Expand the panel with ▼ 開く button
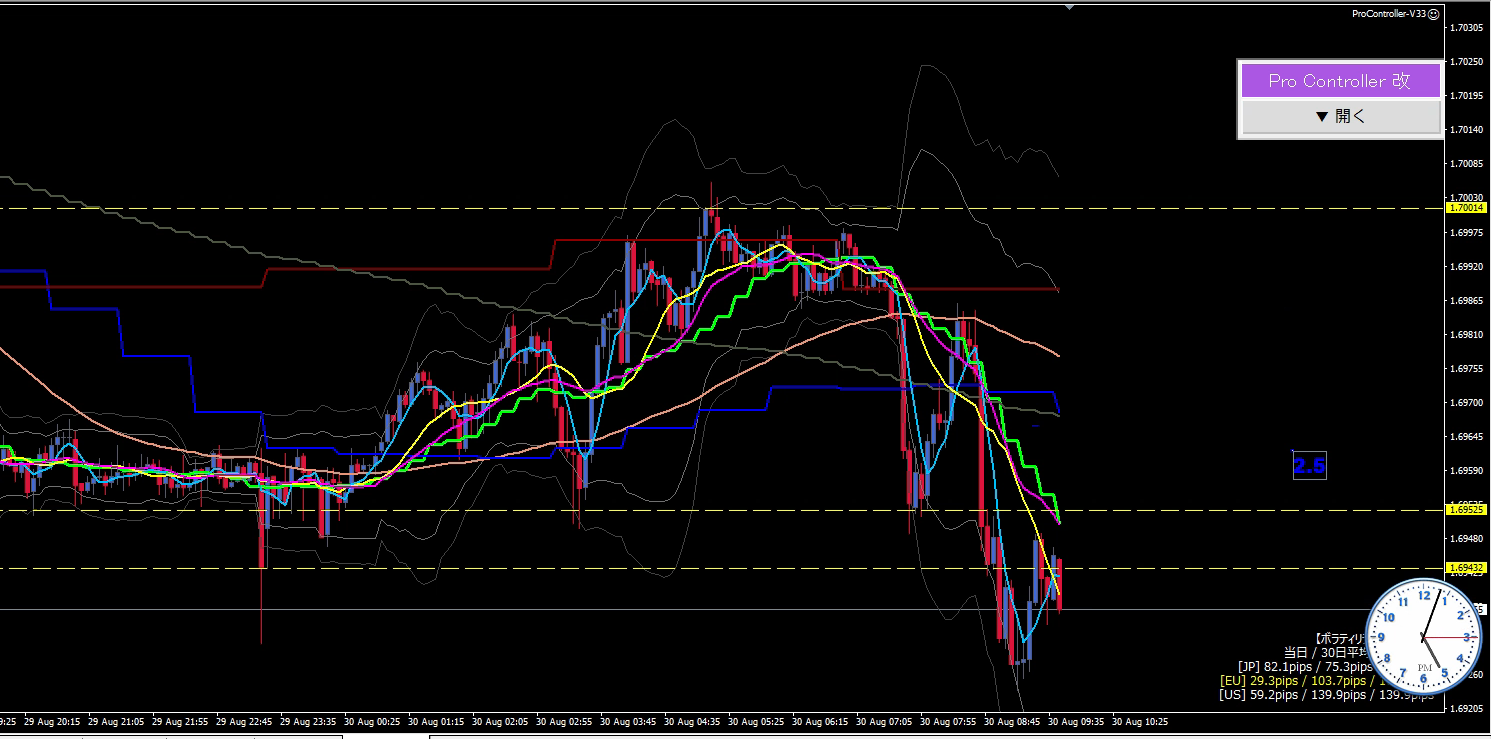 pos(1340,116)
